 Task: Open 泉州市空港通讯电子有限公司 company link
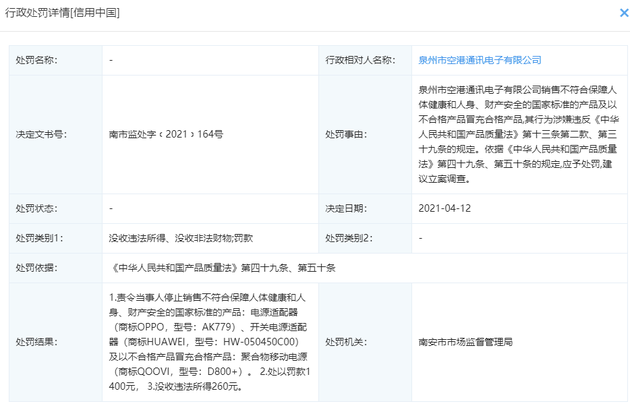pyautogui.click(x=480, y=60)
